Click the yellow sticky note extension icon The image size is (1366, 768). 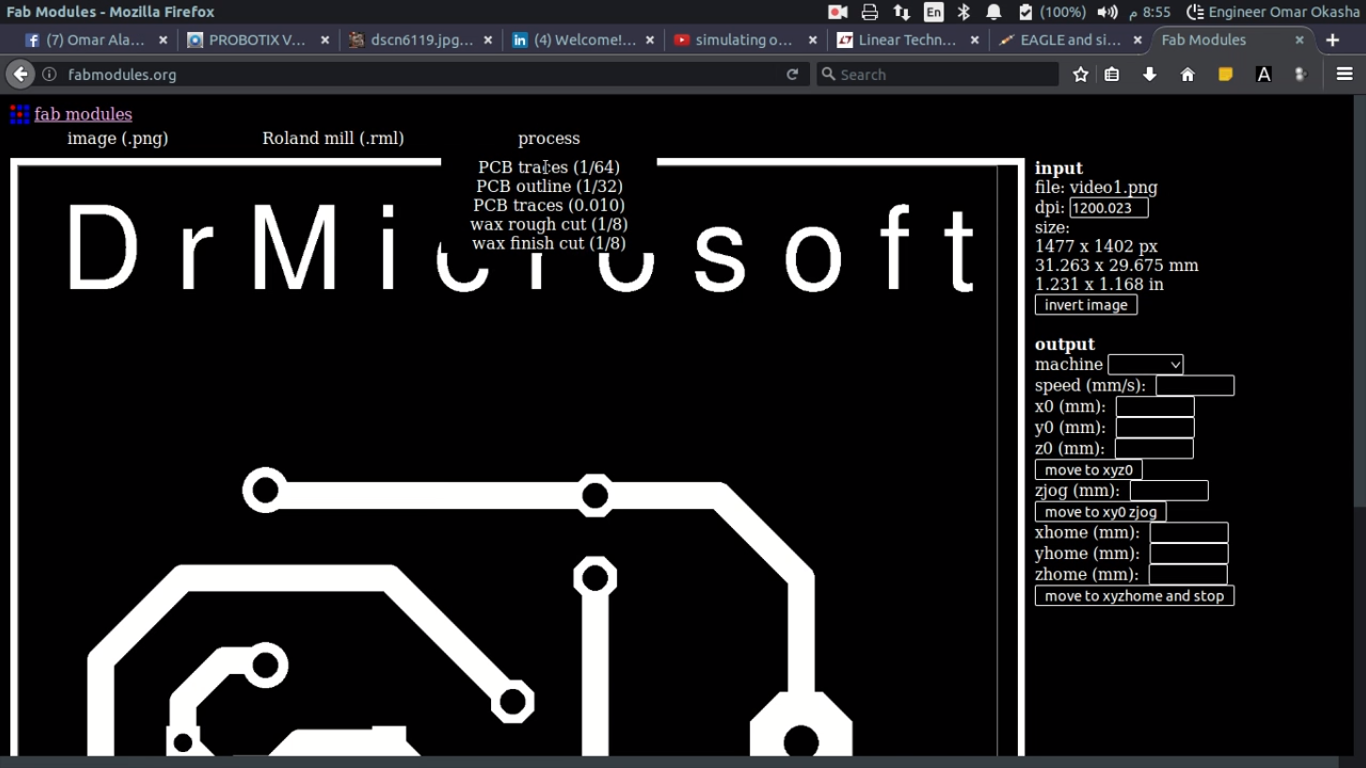point(1225,74)
